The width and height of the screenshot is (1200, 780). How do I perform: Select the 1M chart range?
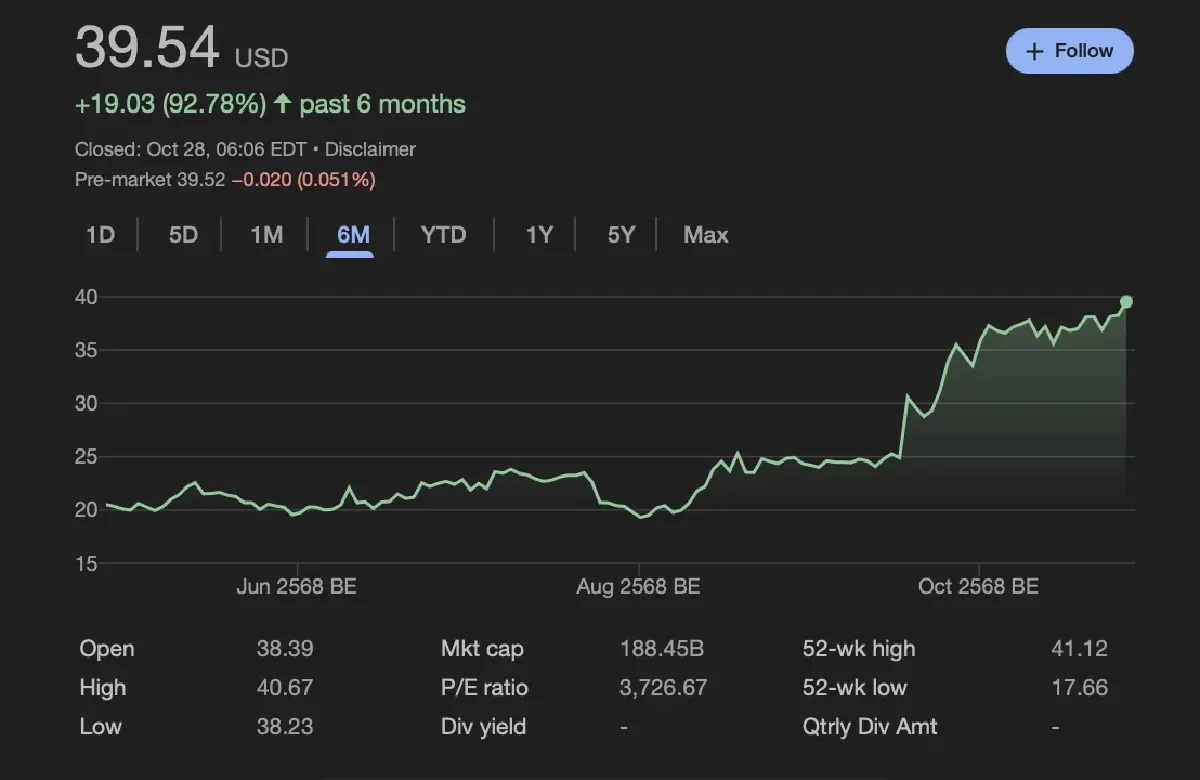[266, 235]
